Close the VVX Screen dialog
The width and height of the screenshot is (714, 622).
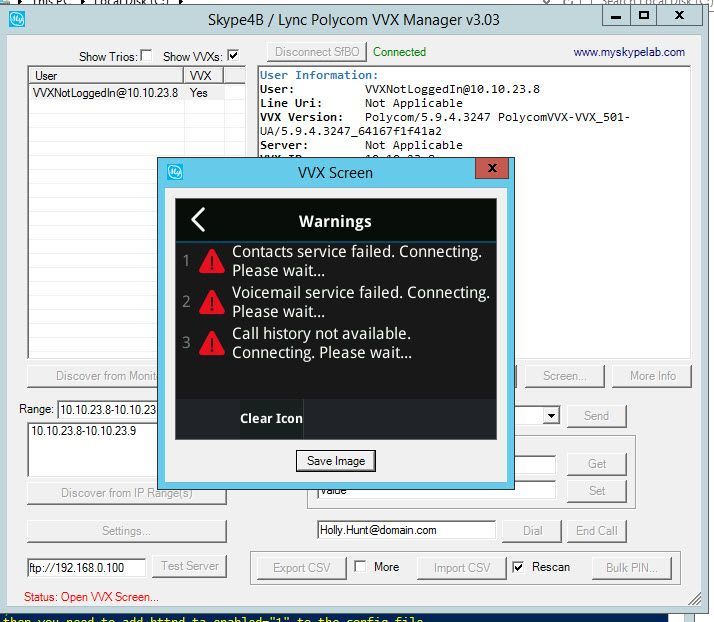click(x=492, y=168)
